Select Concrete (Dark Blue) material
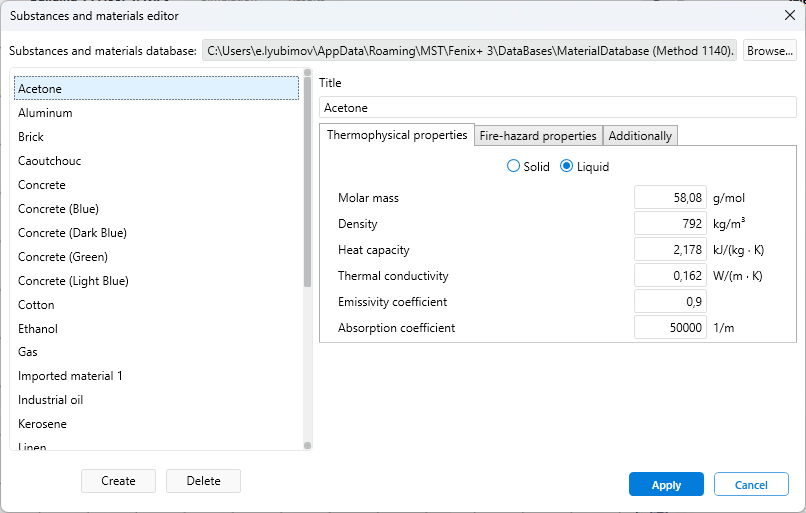 click(156, 233)
